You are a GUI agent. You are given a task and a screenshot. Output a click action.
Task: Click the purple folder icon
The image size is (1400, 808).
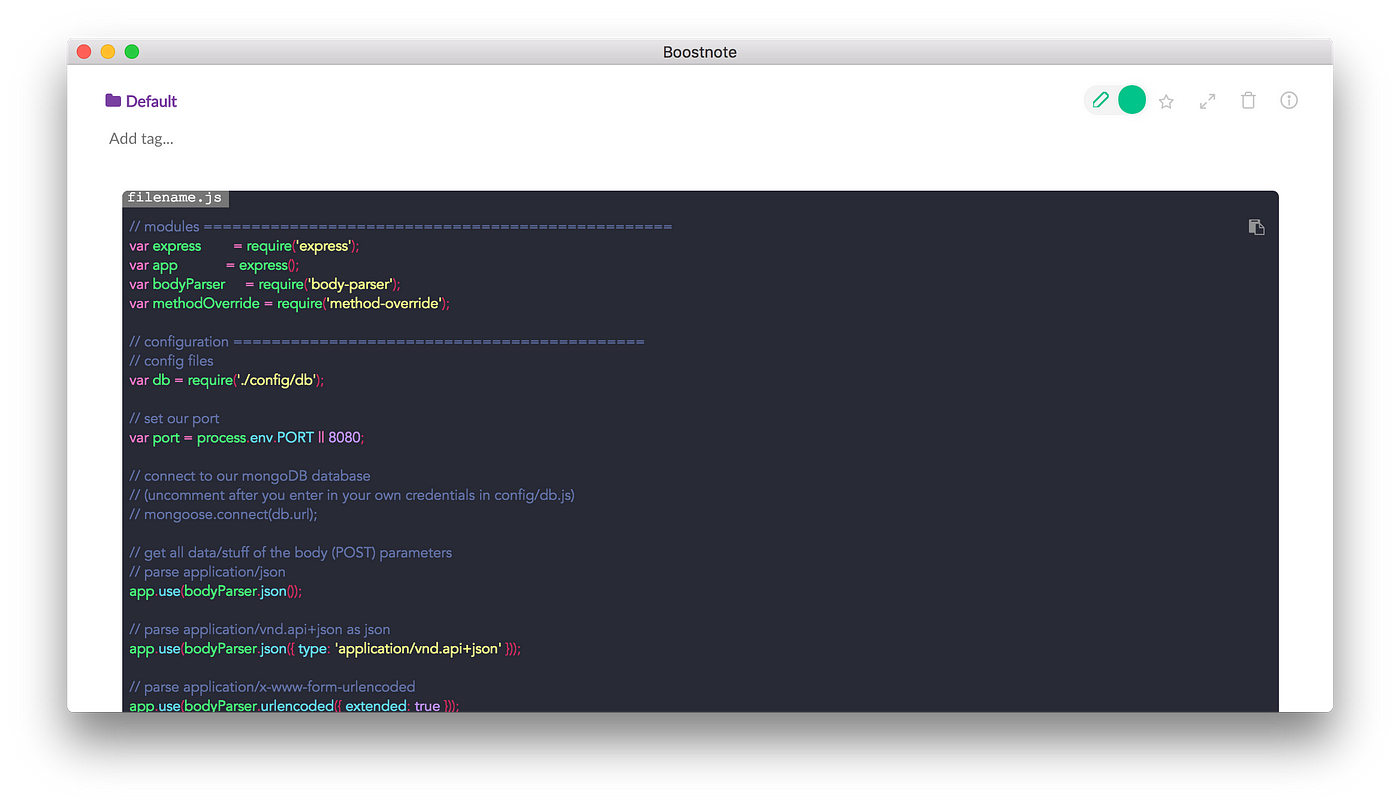(x=113, y=100)
